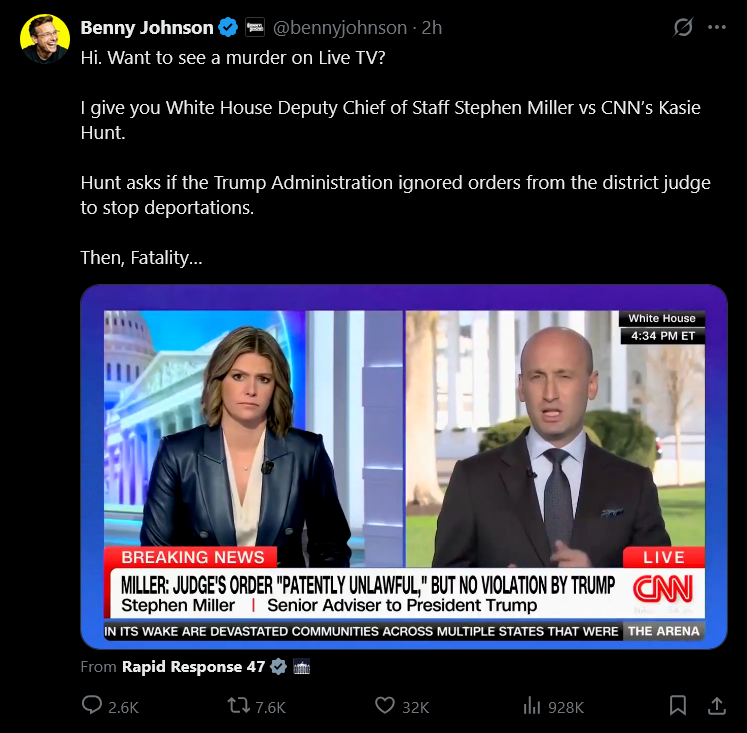
Task: Click the White House affiliation icon
Action: pos(302,667)
